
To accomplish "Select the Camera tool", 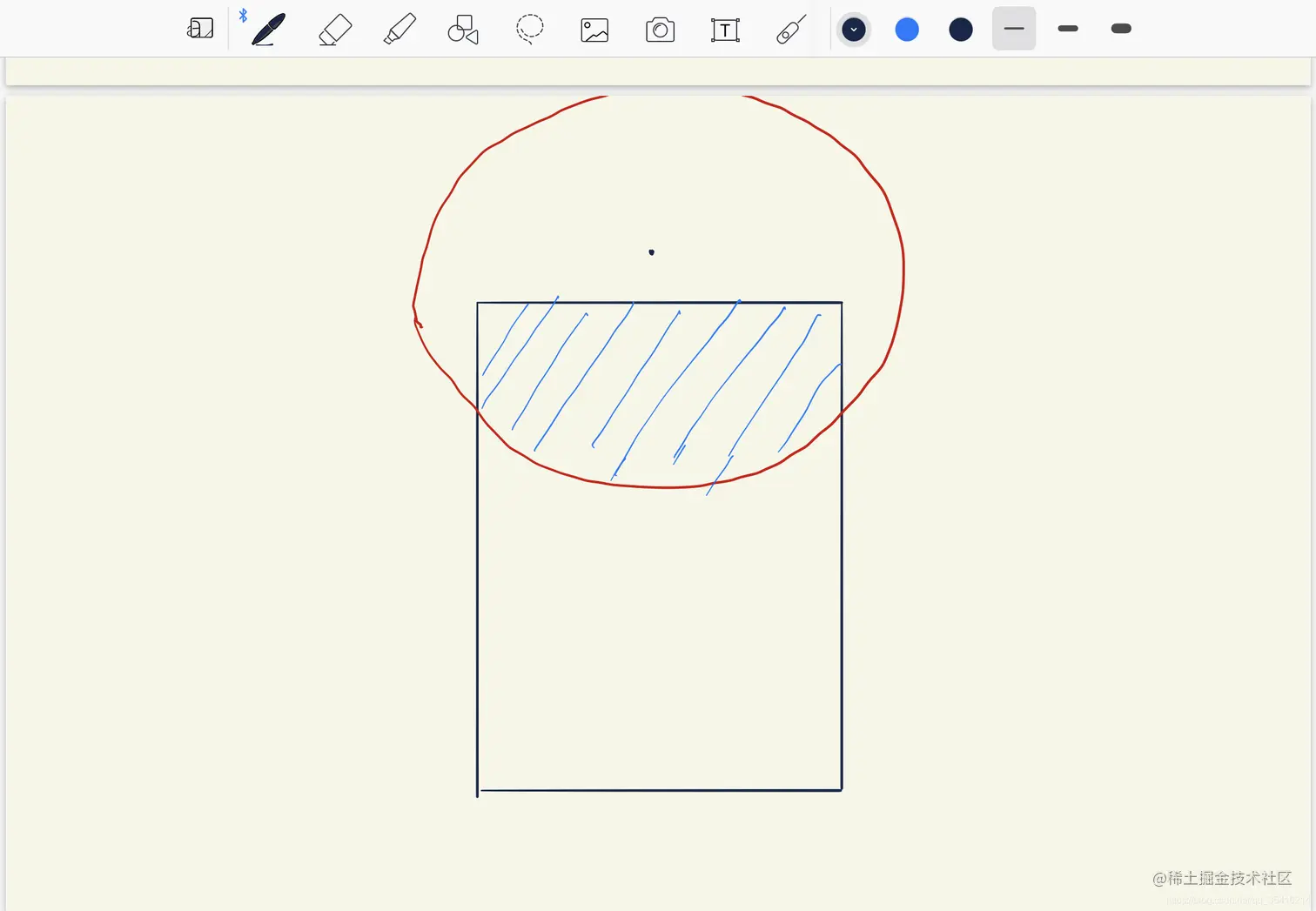I will pyautogui.click(x=659, y=29).
